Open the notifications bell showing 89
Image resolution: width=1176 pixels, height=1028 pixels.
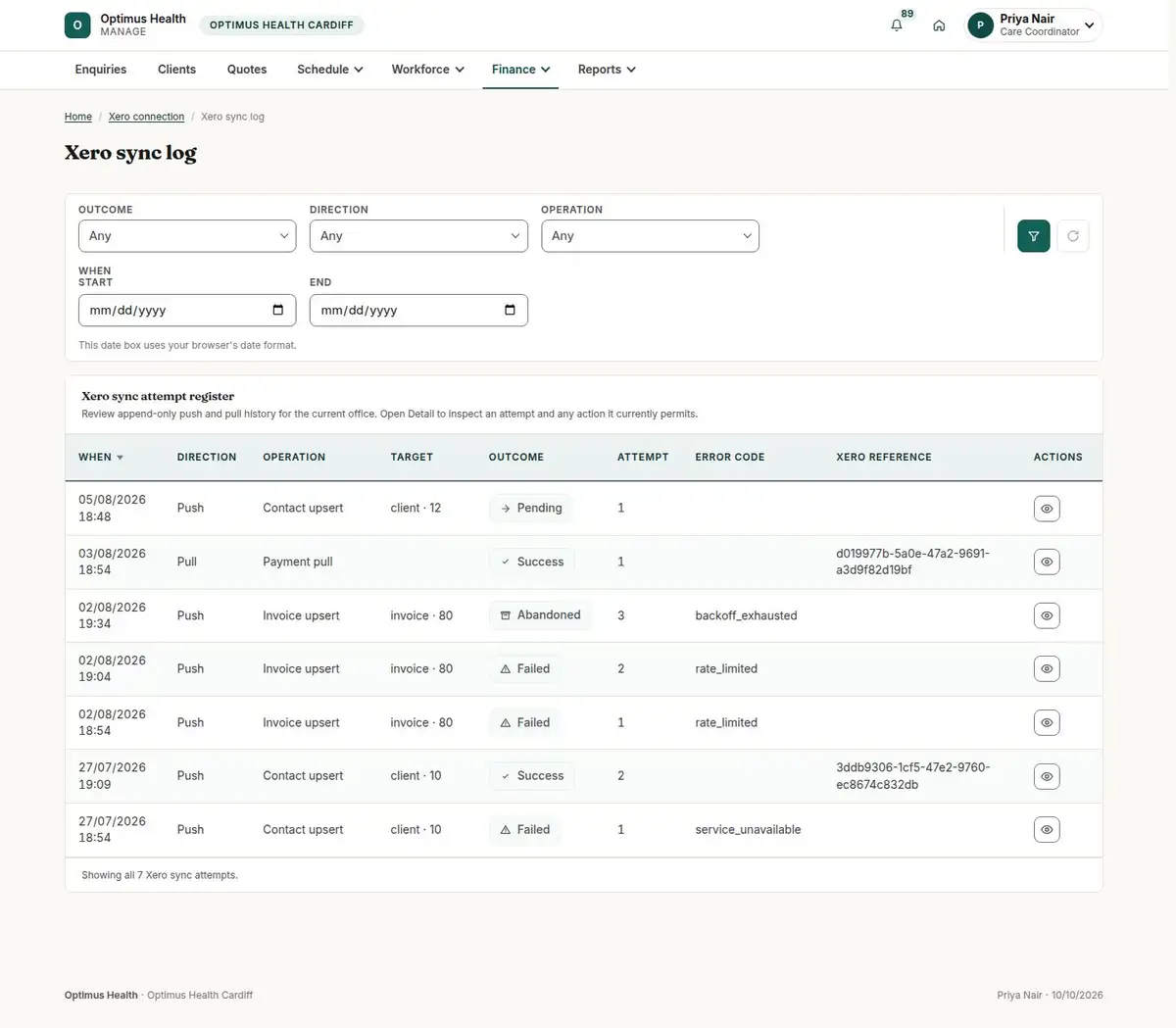tap(897, 25)
